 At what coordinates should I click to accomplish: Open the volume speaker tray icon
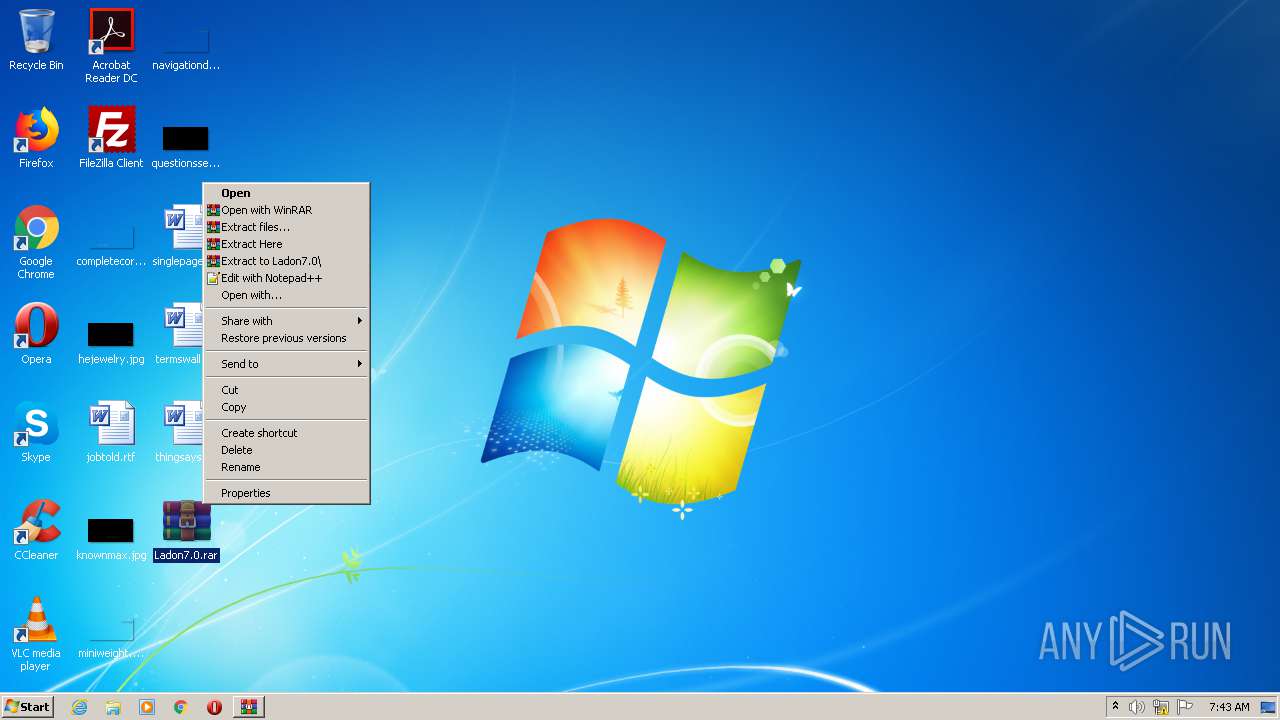click(1137, 707)
